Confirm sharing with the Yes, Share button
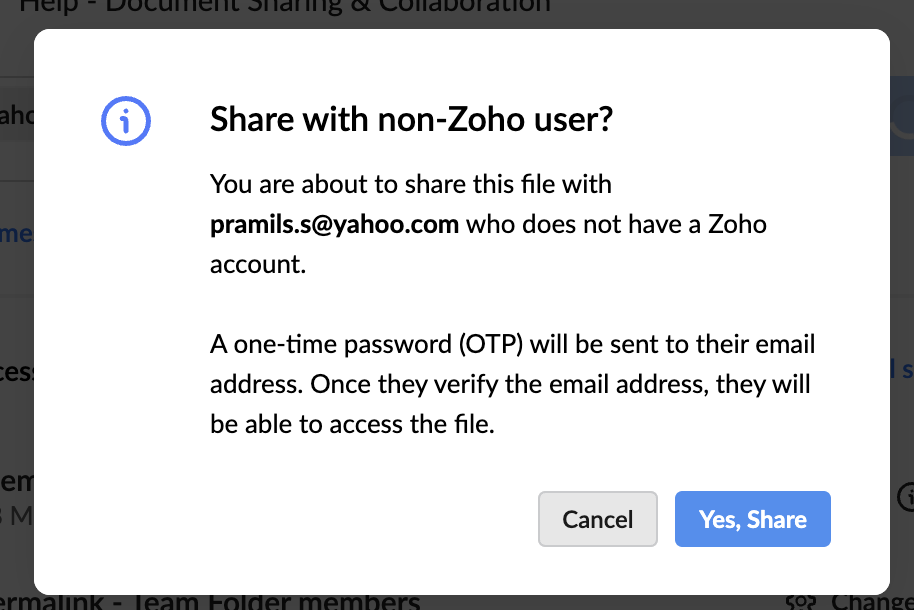 [x=753, y=519]
